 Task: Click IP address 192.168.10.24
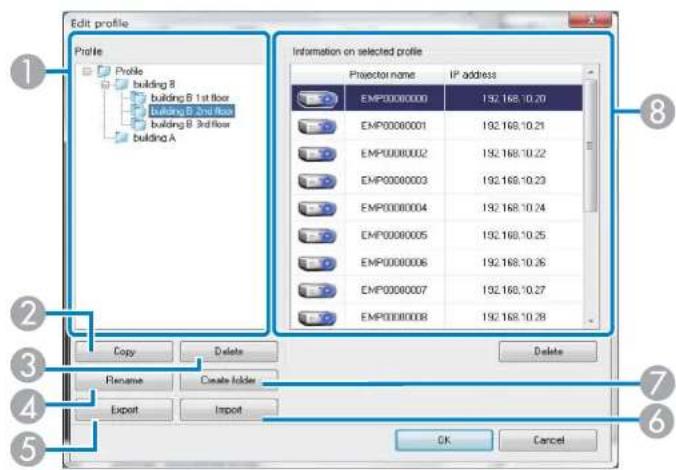tap(513, 208)
